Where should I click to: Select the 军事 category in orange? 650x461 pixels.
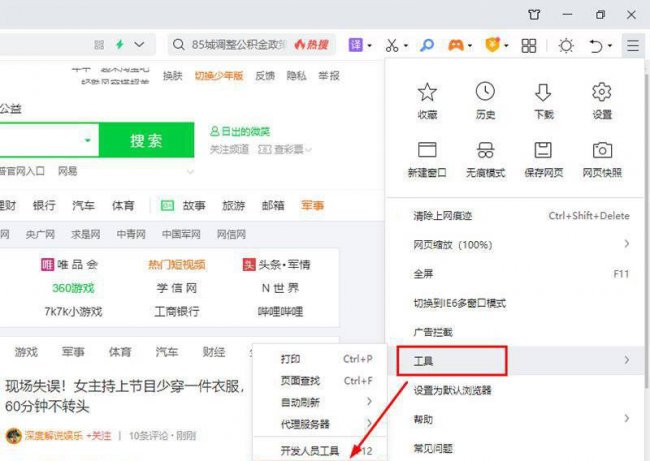313,205
